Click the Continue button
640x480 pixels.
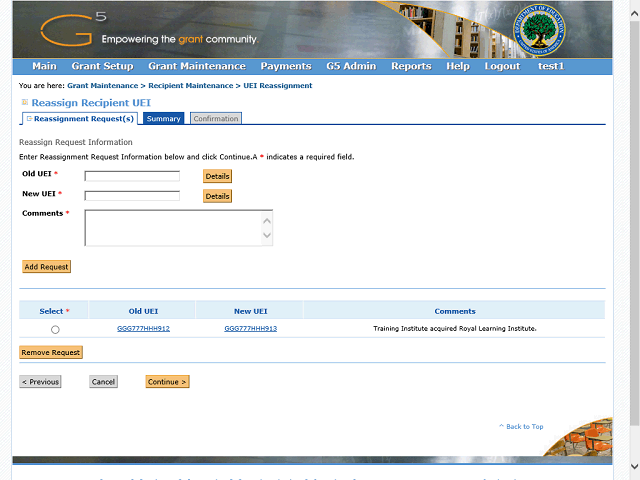[167, 382]
